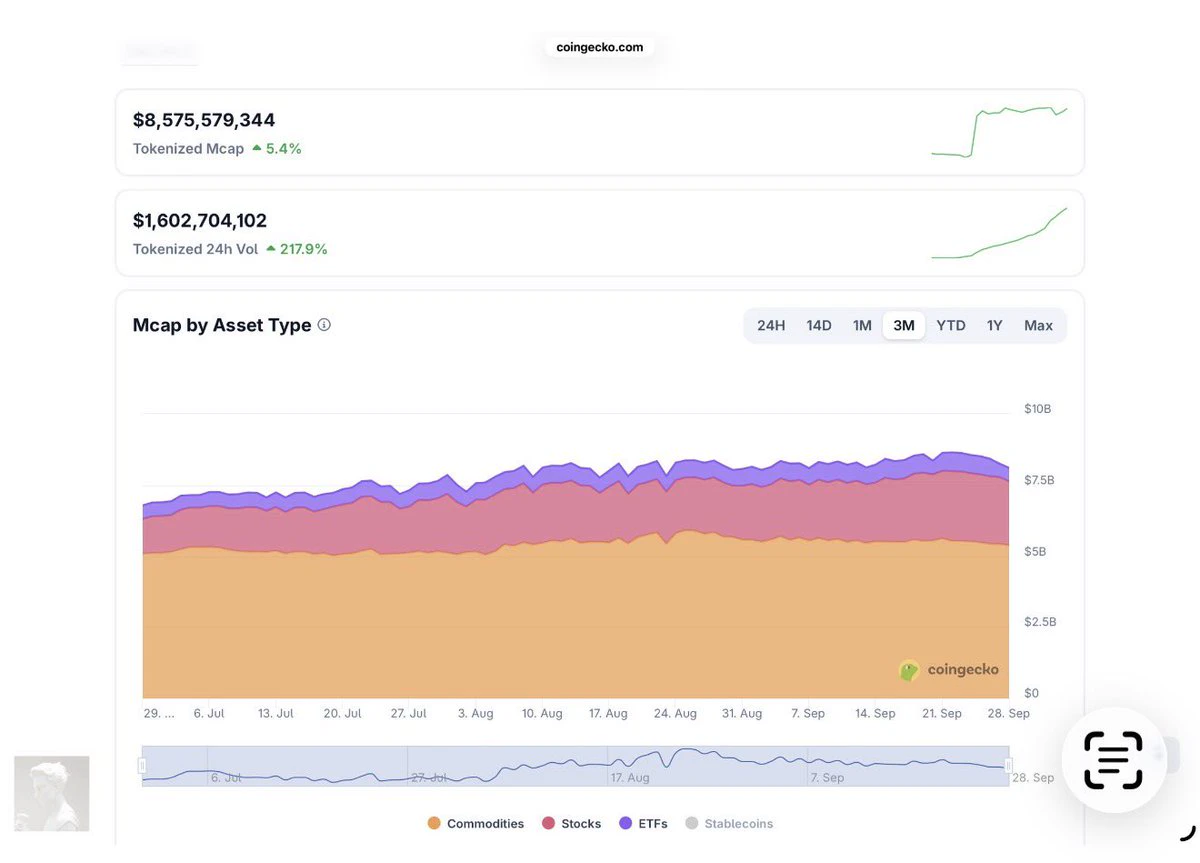
Task: Select the 3M time range
Action: [x=904, y=325]
